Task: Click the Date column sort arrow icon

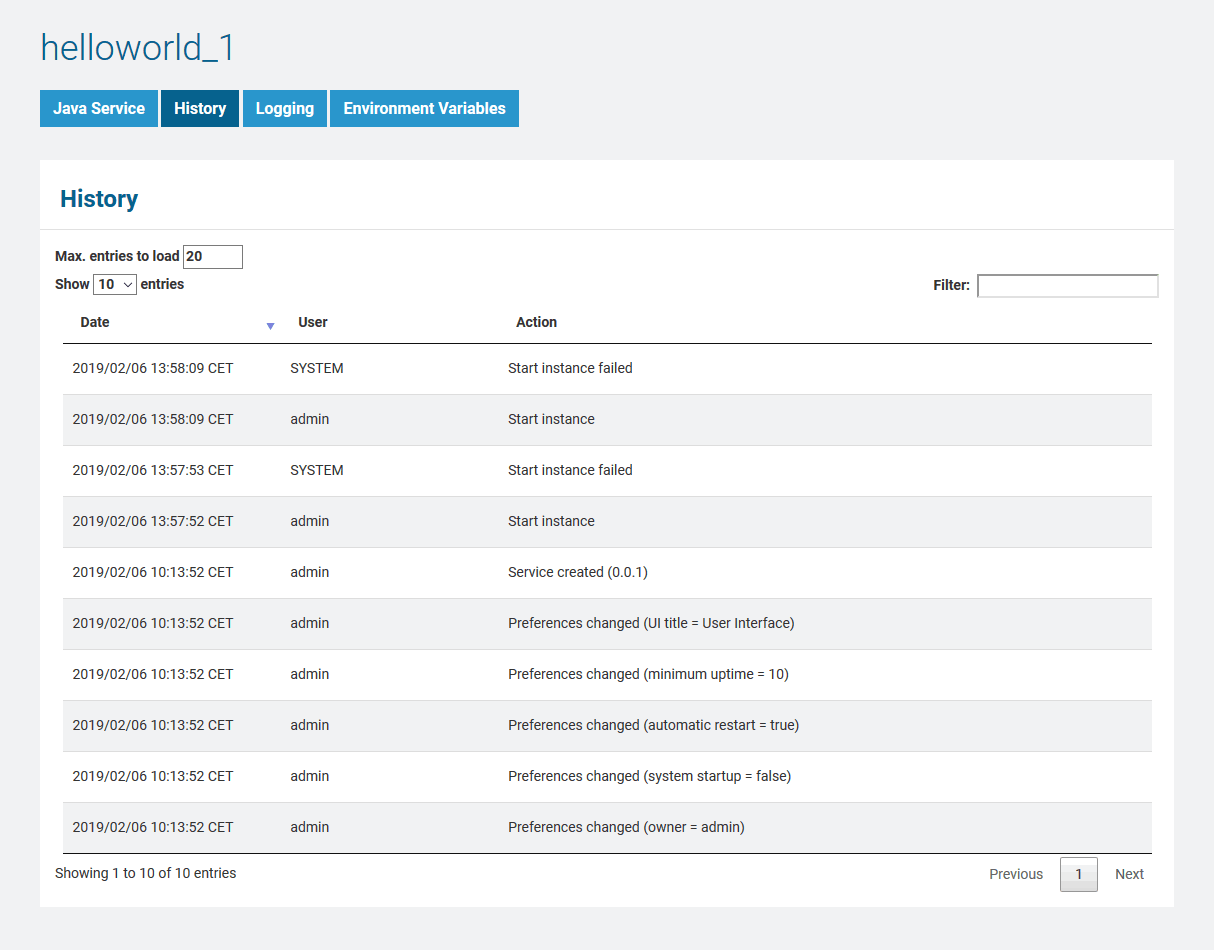Action: [x=270, y=326]
